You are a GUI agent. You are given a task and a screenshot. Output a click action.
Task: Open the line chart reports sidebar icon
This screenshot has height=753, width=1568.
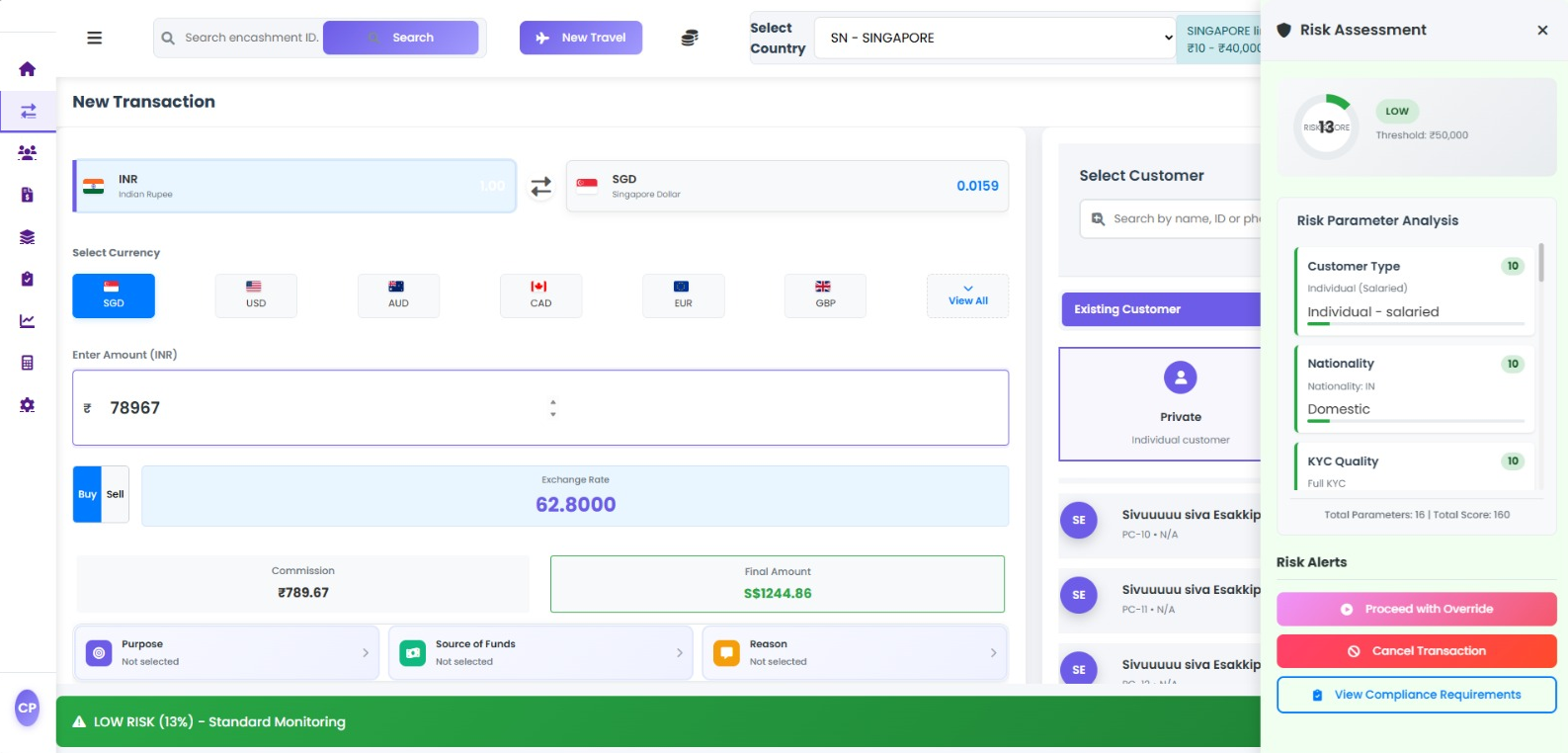pos(28,321)
